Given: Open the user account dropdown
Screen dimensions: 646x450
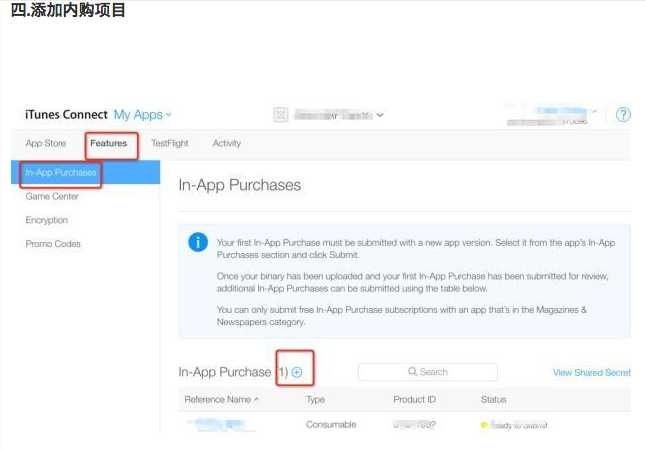Looking at the screenshot, I should click(x=566, y=111).
